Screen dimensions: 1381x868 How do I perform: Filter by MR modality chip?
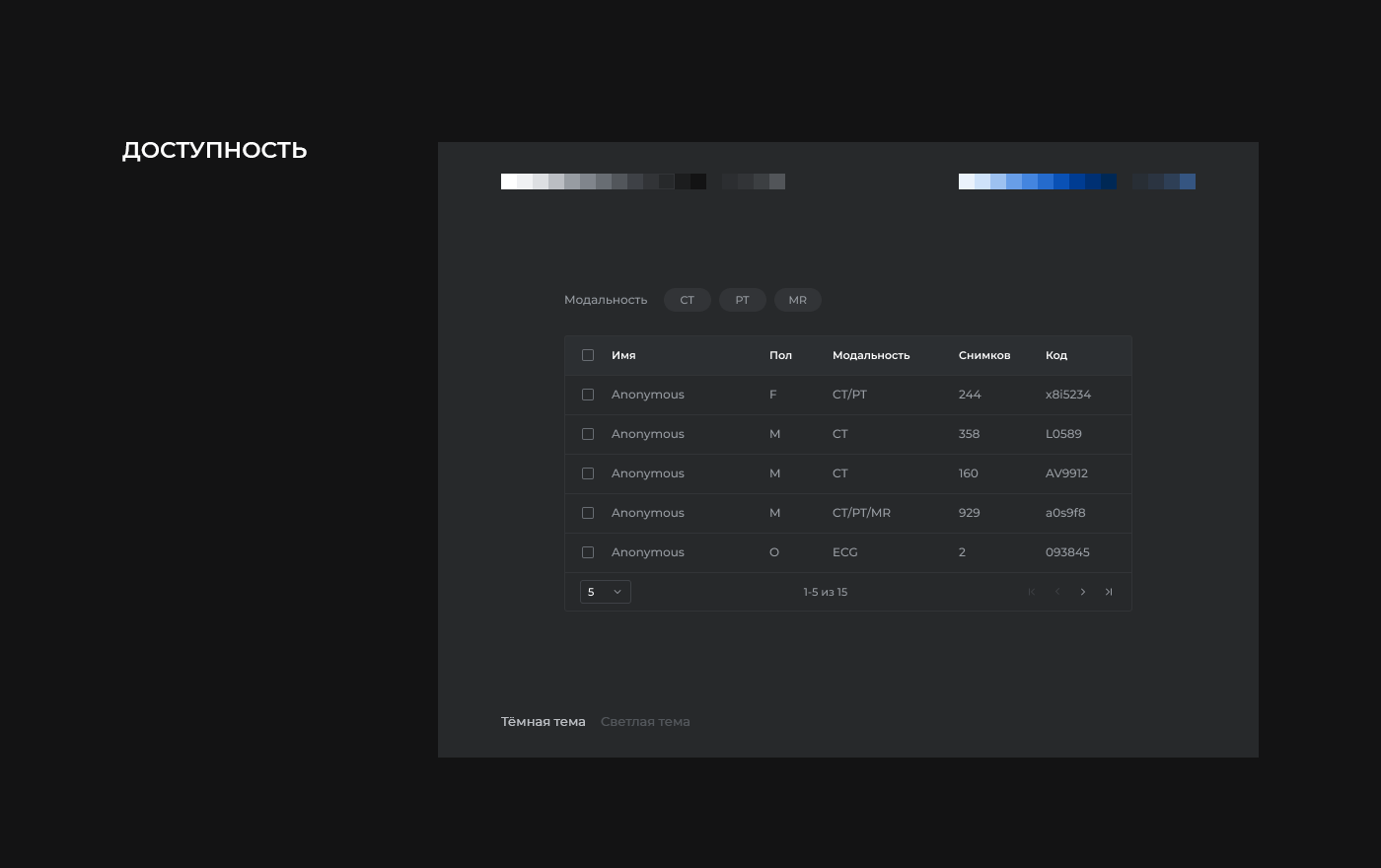click(x=797, y=300)
